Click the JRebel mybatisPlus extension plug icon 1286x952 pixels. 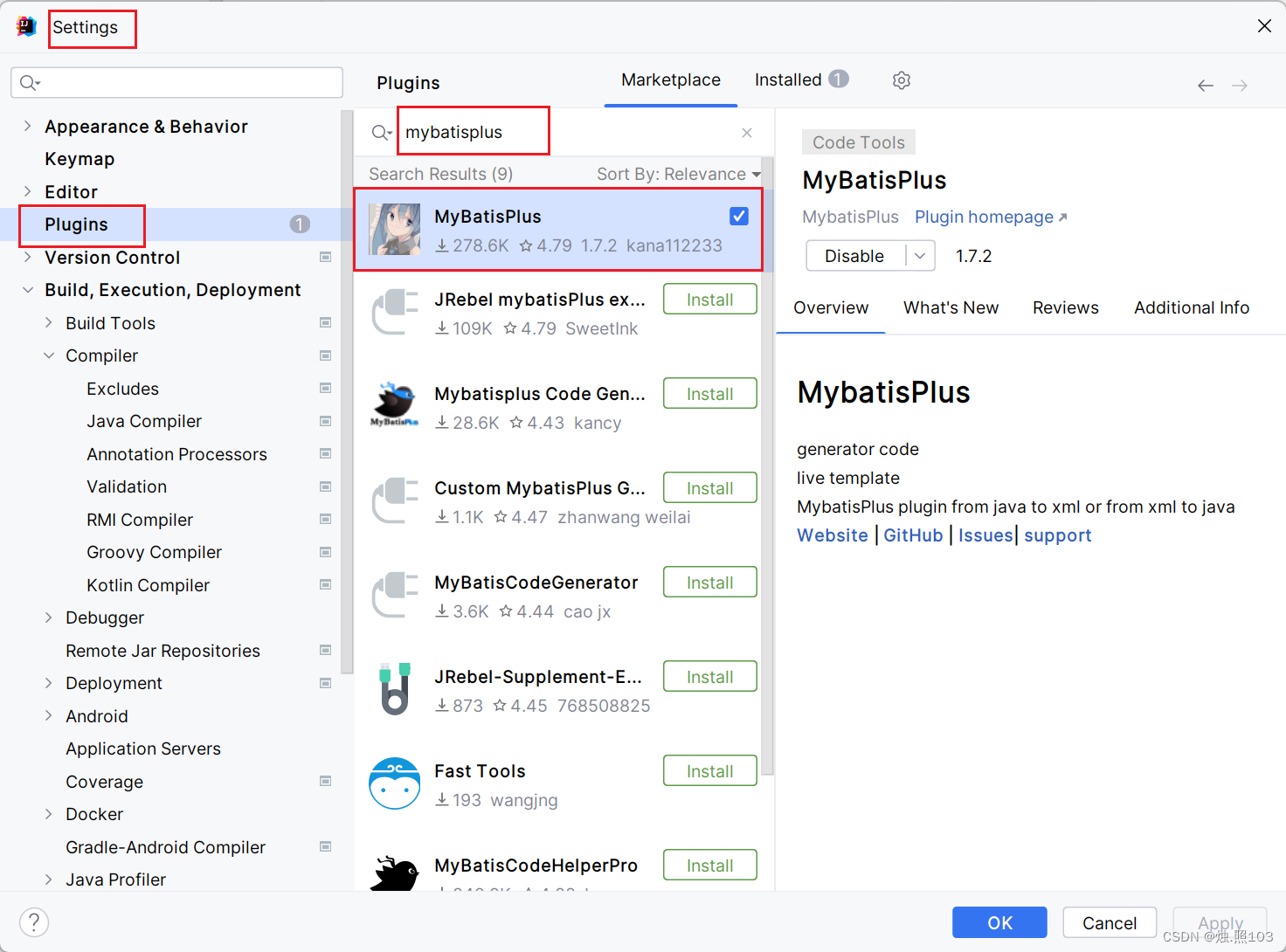click(395, 312)
